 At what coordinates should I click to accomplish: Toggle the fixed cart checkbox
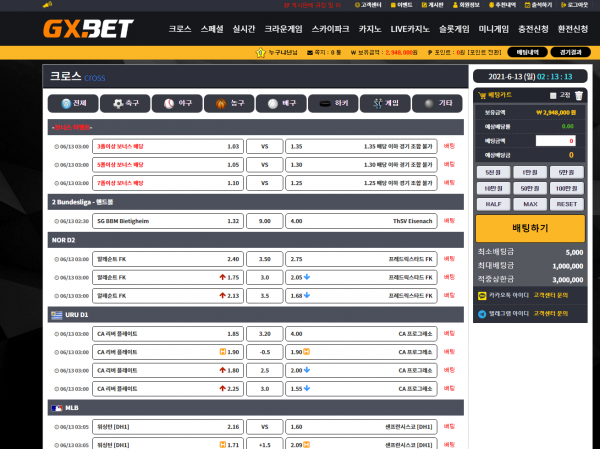(x=553, y=96)
